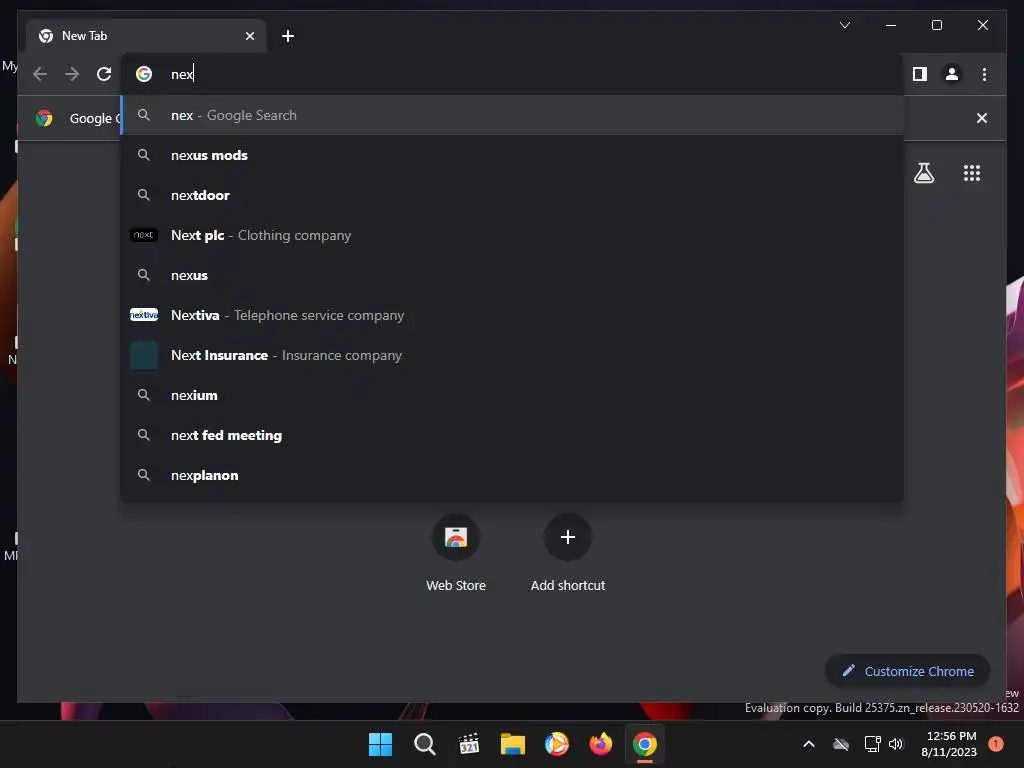Click the network tray icon
The width and height of the screenshot is (1024, 768).
[872, 744]
